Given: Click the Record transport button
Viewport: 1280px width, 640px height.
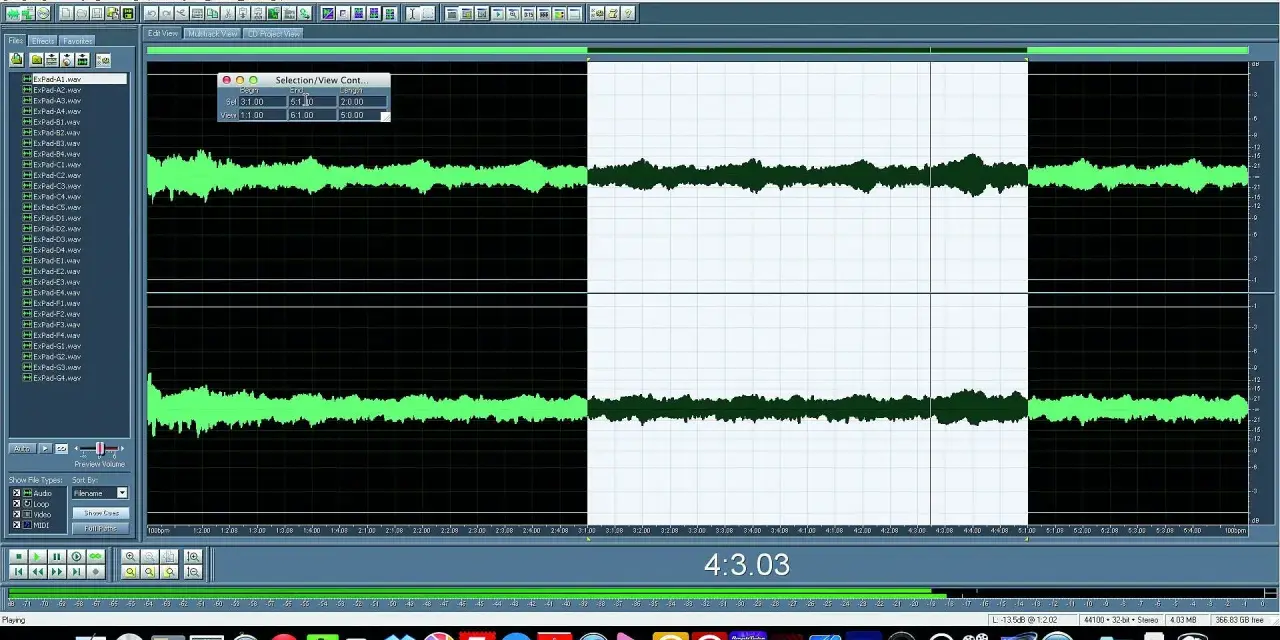Looking at the screenshot, I should pos(95,572).
